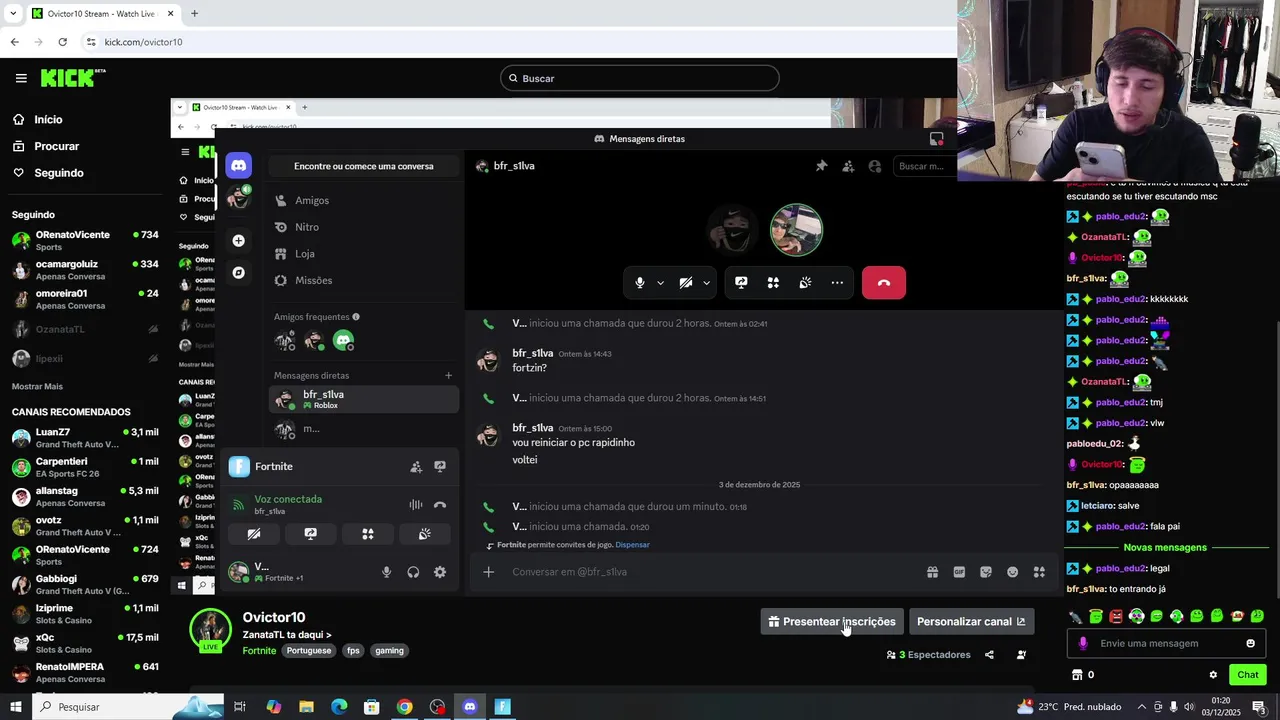The image size is (1280, 720).
Task: Open the Amigos tab in Discord
Action: click(x=365, y=200)
